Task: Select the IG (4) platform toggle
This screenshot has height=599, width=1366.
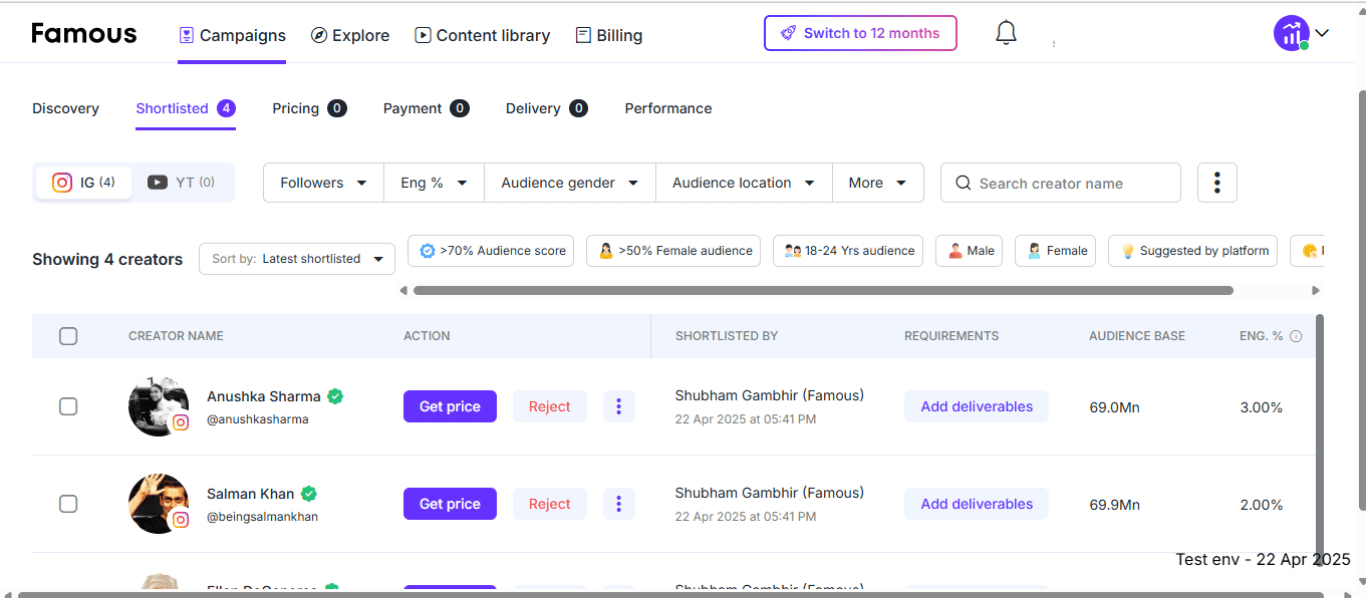Action: (x=84, y=182)
